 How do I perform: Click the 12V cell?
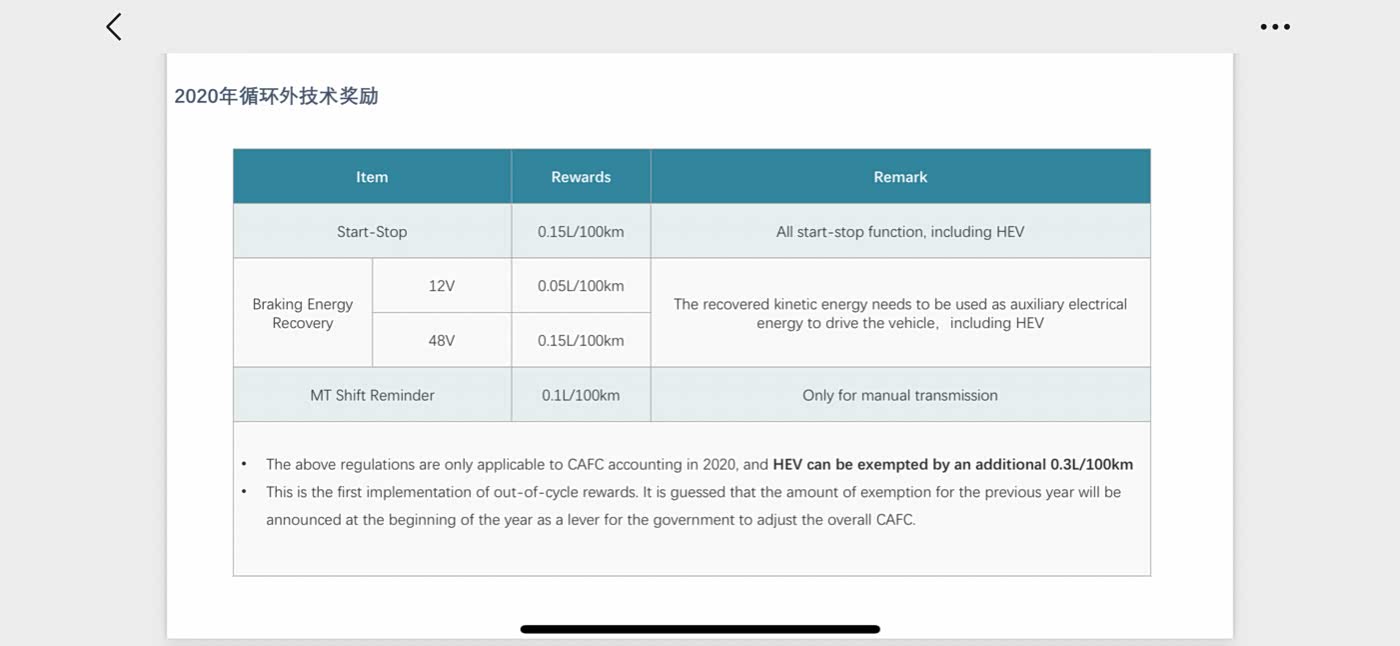441,286
